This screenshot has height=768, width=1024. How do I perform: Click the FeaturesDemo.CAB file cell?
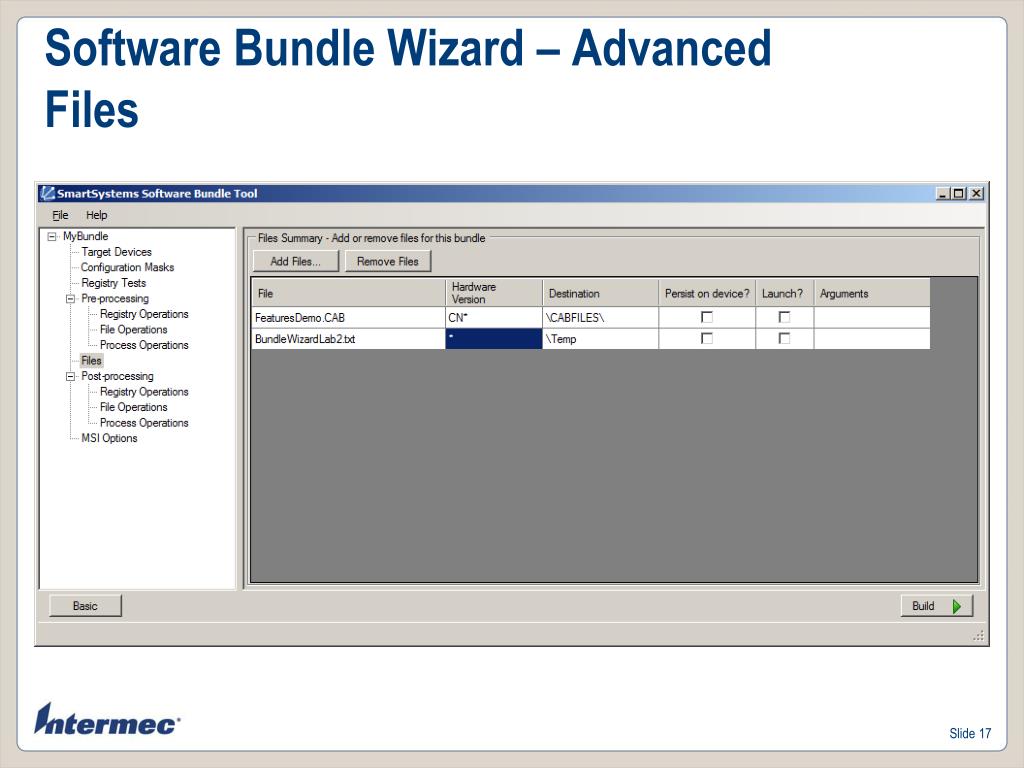pyautogui.click(x=348, y=317)
